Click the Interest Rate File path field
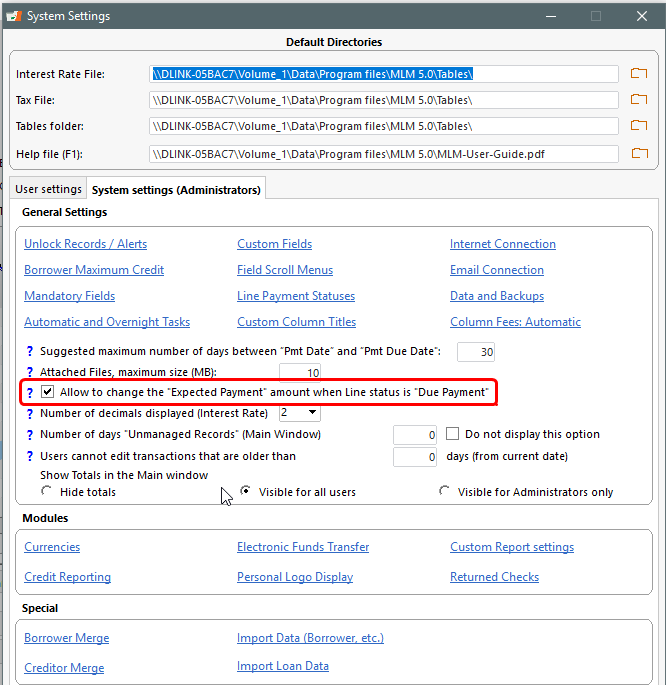 pyautogui.click(x=384, y=74)
